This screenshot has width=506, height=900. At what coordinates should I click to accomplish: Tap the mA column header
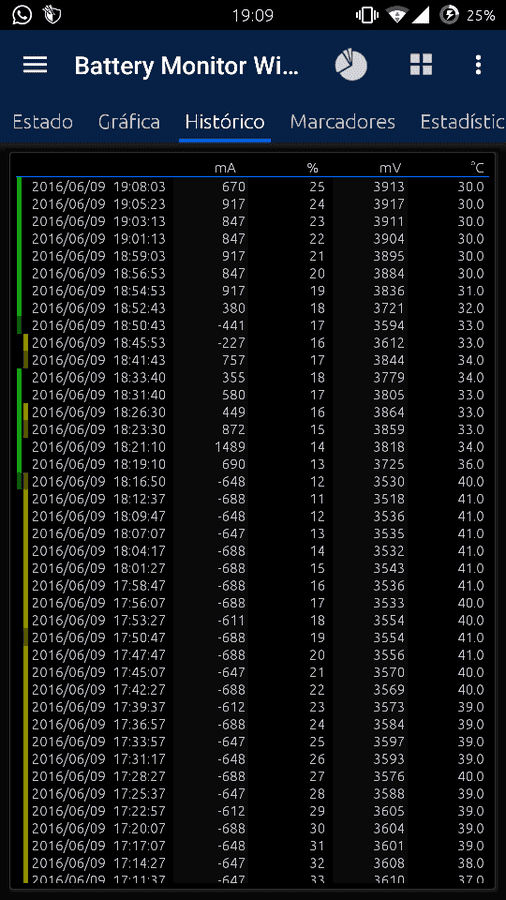pos(225,168)
